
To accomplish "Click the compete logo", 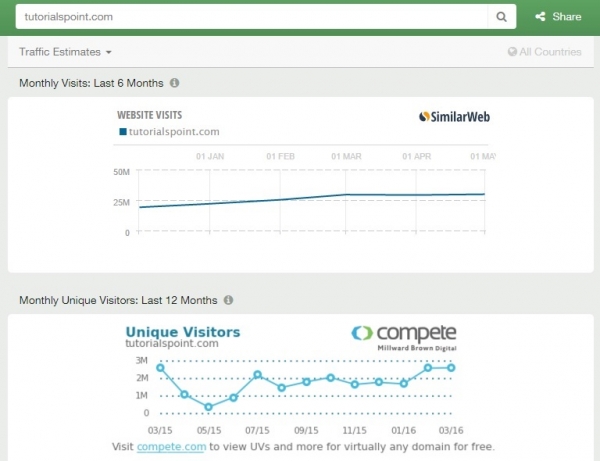I will coord(404,333).
